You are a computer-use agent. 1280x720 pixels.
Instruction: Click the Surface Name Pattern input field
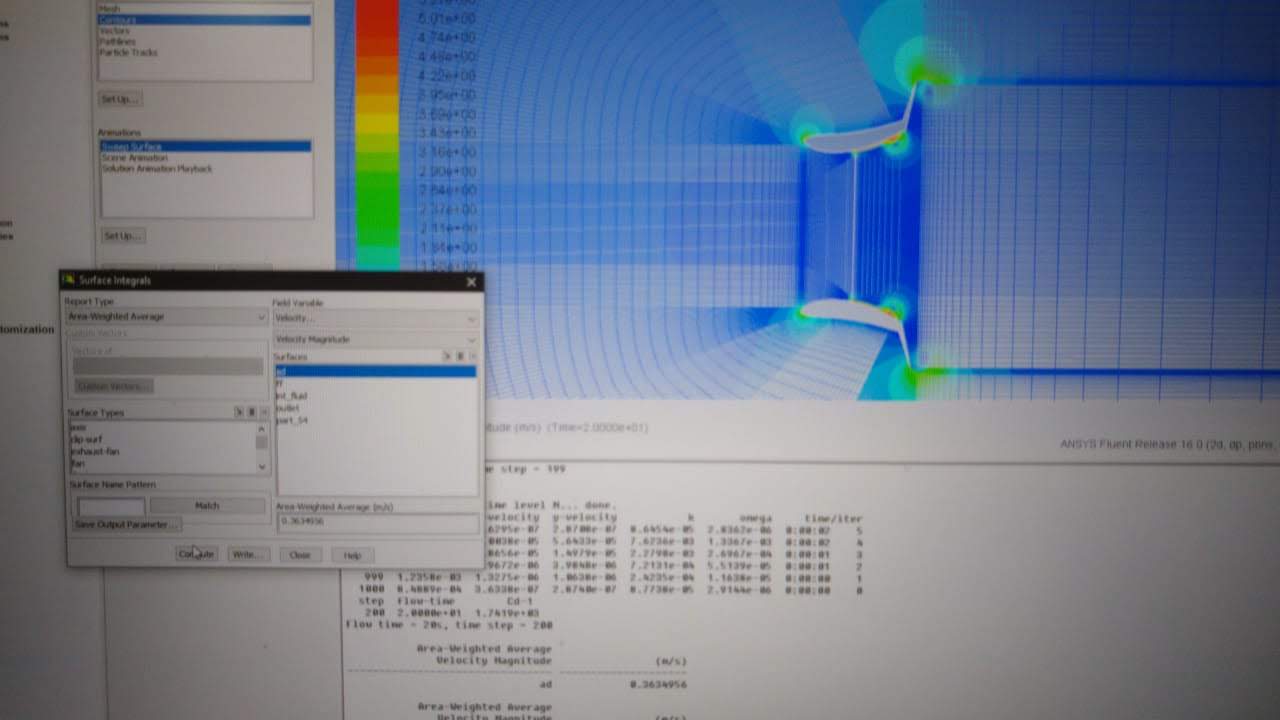coord(110,505)
